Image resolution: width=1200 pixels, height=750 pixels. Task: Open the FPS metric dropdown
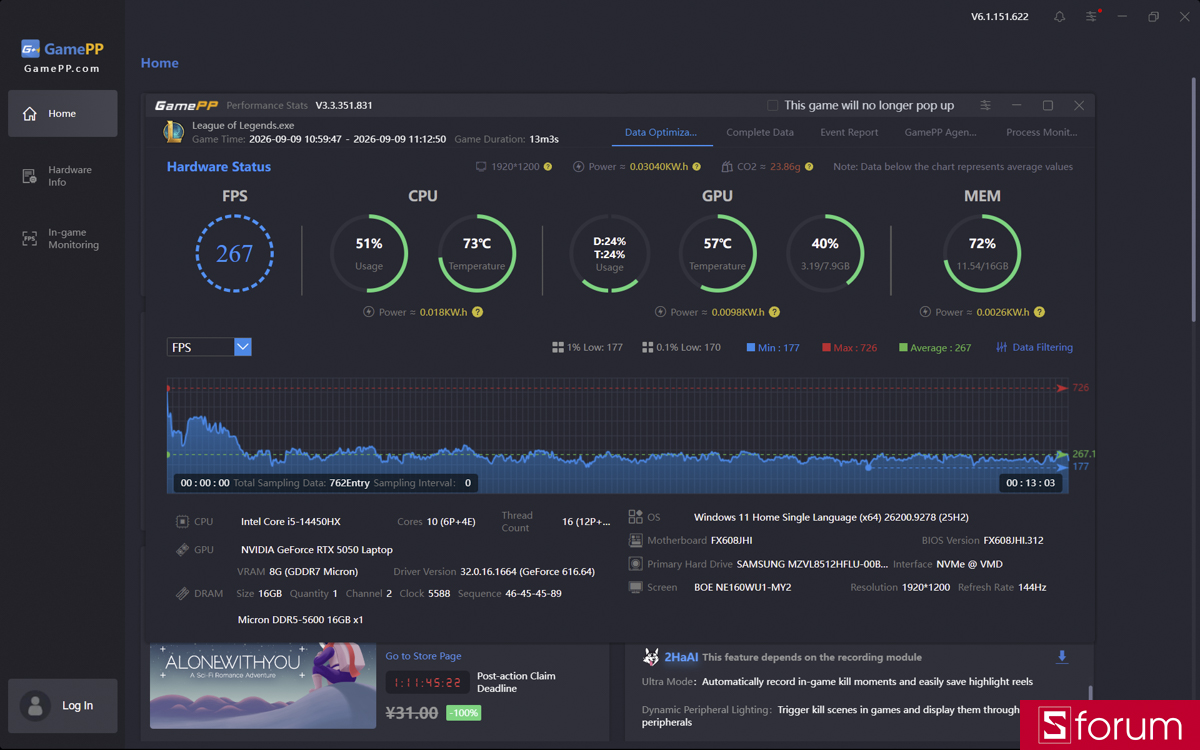click(x=209, y=347)
